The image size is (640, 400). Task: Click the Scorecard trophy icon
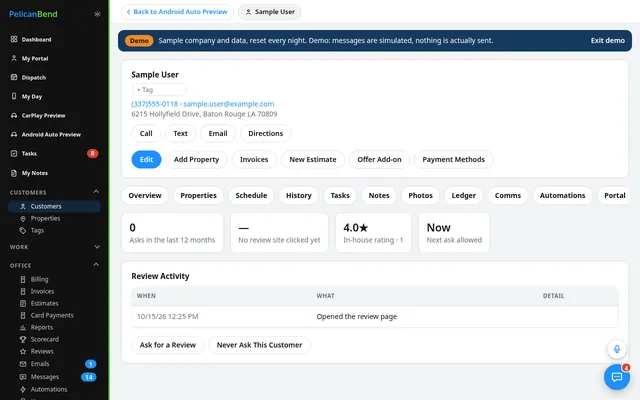[23, 339]
